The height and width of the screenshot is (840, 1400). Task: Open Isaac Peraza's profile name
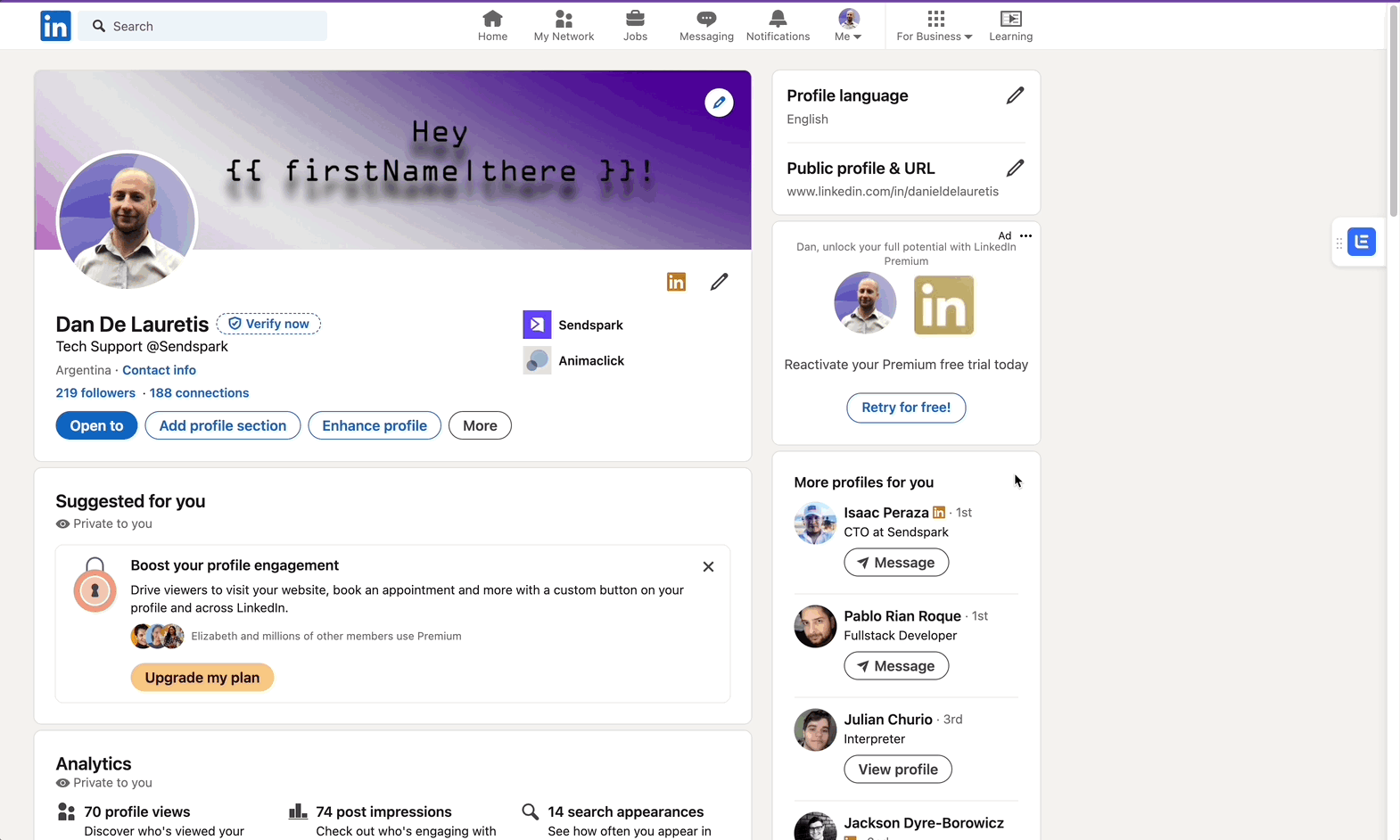tap(886, 513)
